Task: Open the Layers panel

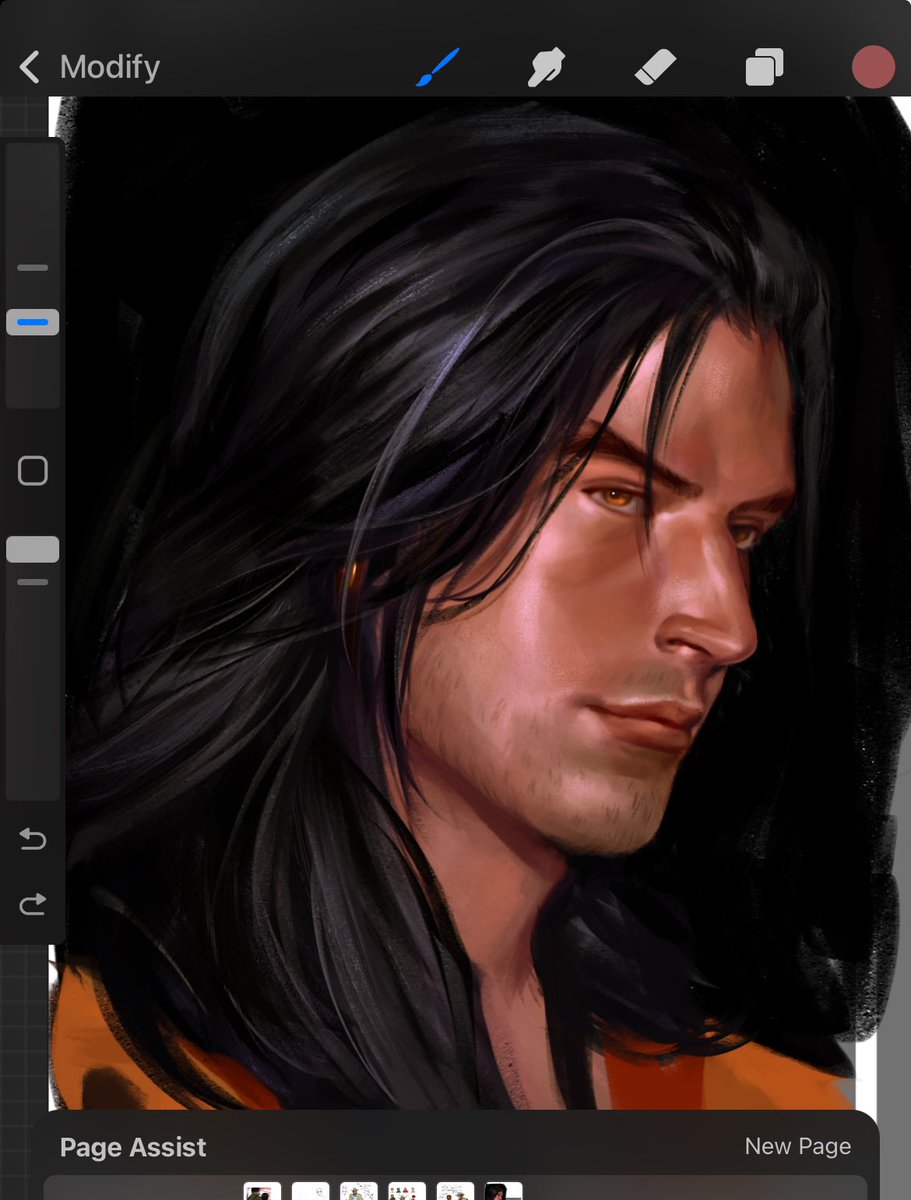Action: pyautogui.click(x=765, y=68)
